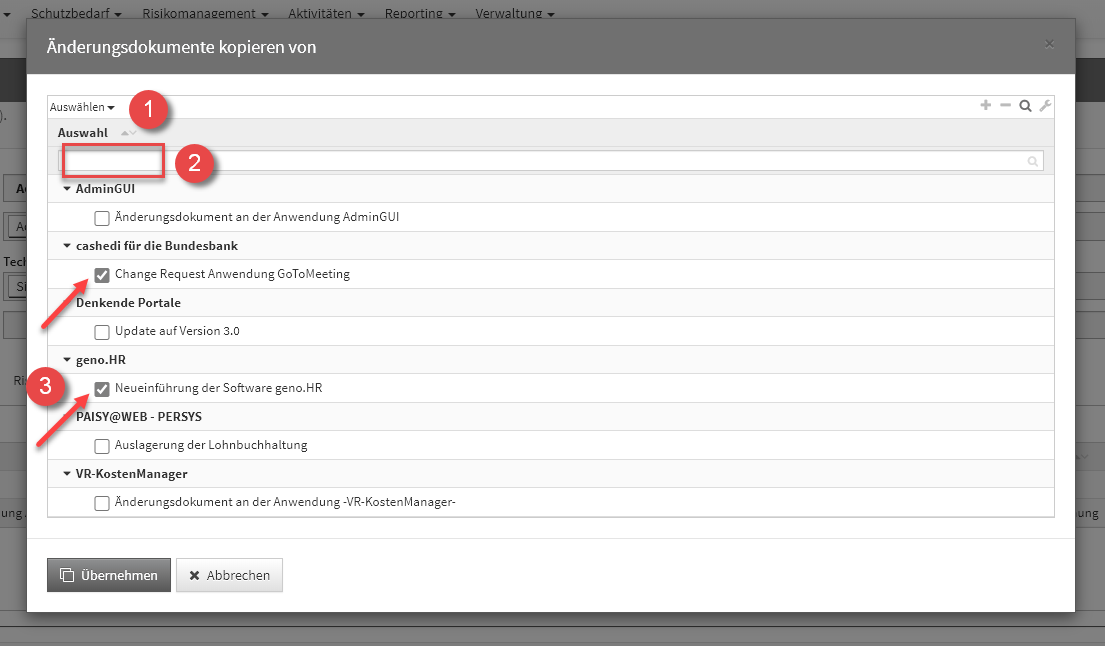The image size is (1105, 646).
Task: Click the magnifier search icon in toolbar
Action: (x=1025, y=106)
